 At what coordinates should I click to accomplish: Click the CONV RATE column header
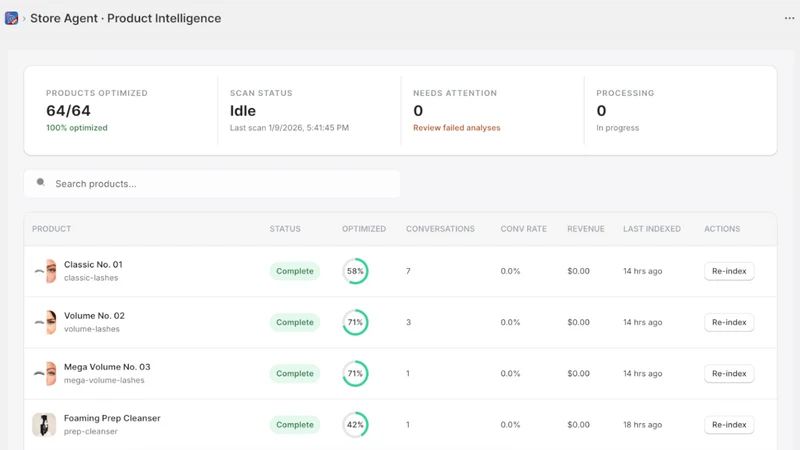523,229
